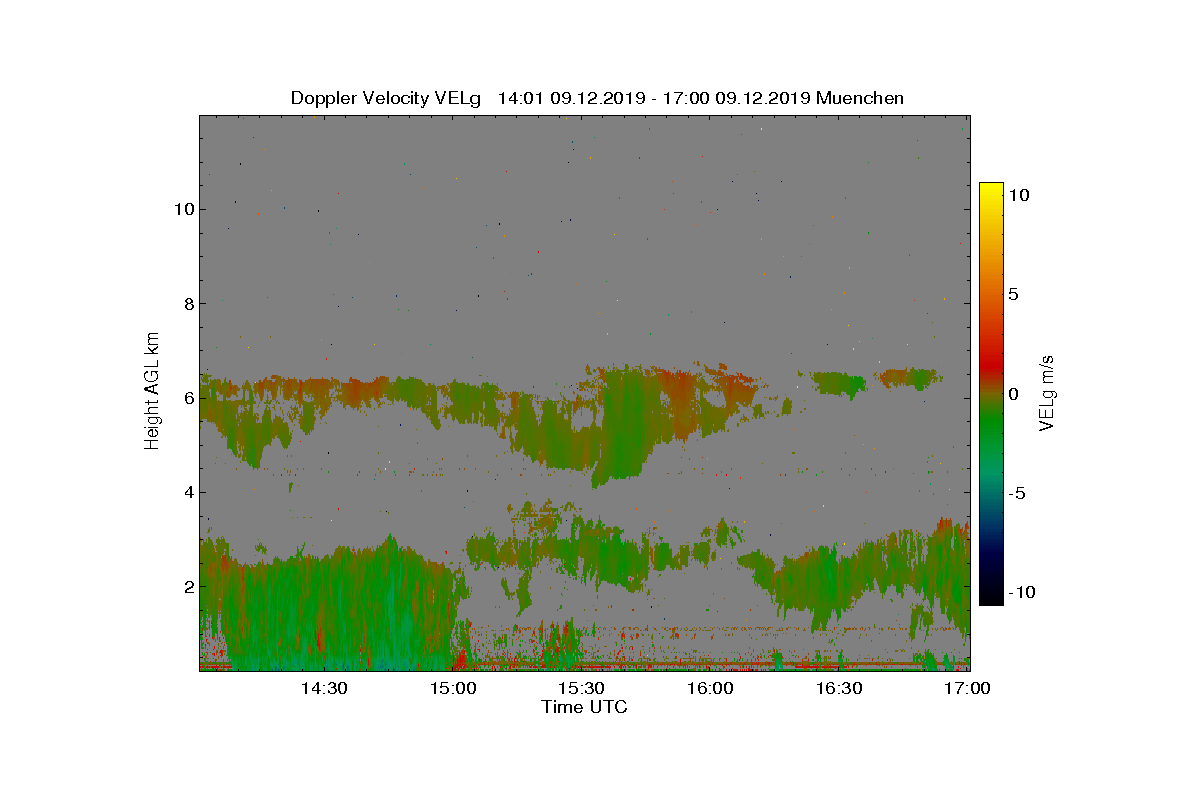This screenshot has height=800, width=1200.
Task: Click the colorbar tick label 0
Action: click(1014, 394)
